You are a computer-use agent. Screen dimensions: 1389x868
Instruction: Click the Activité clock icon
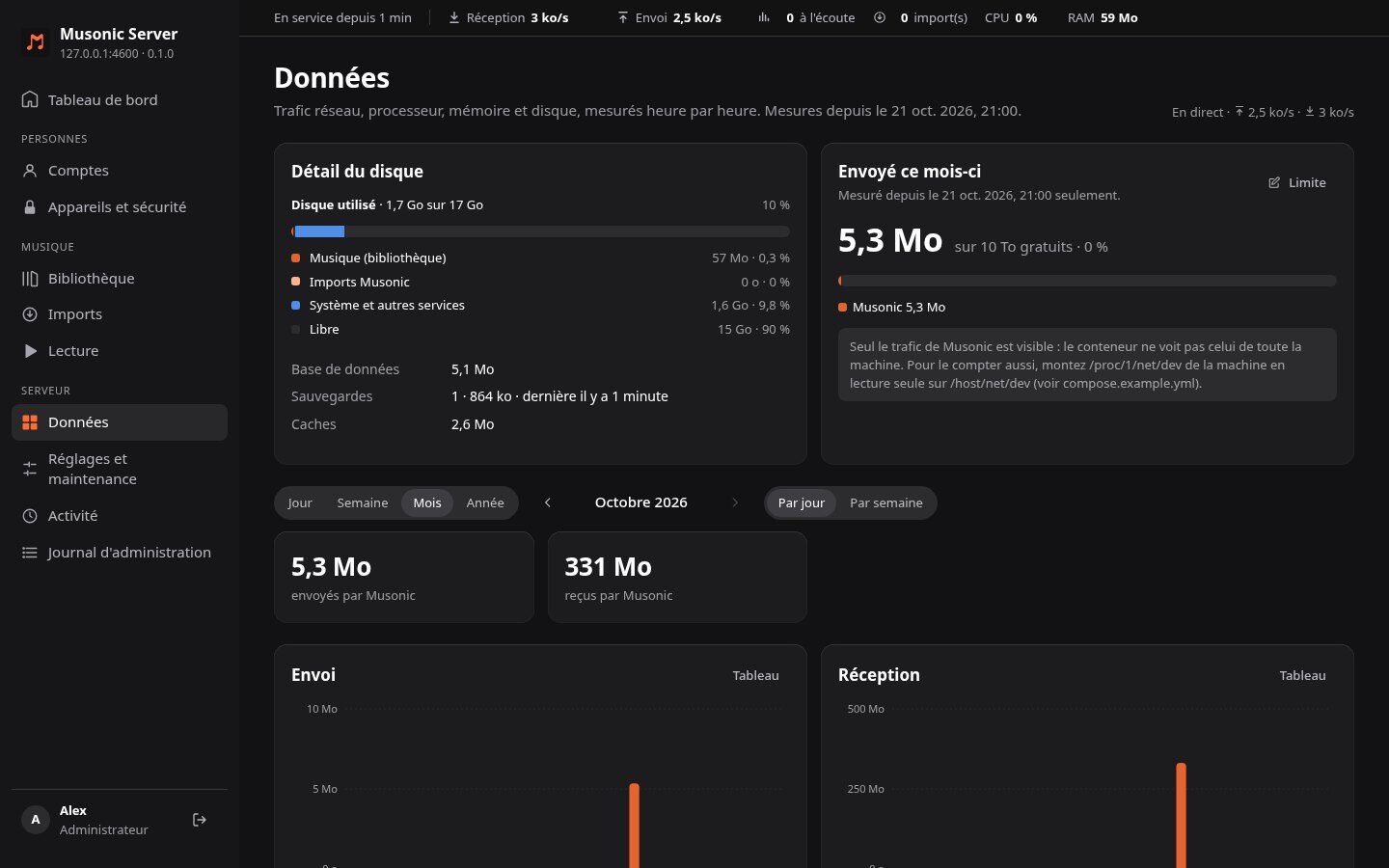tap(30, 516)
